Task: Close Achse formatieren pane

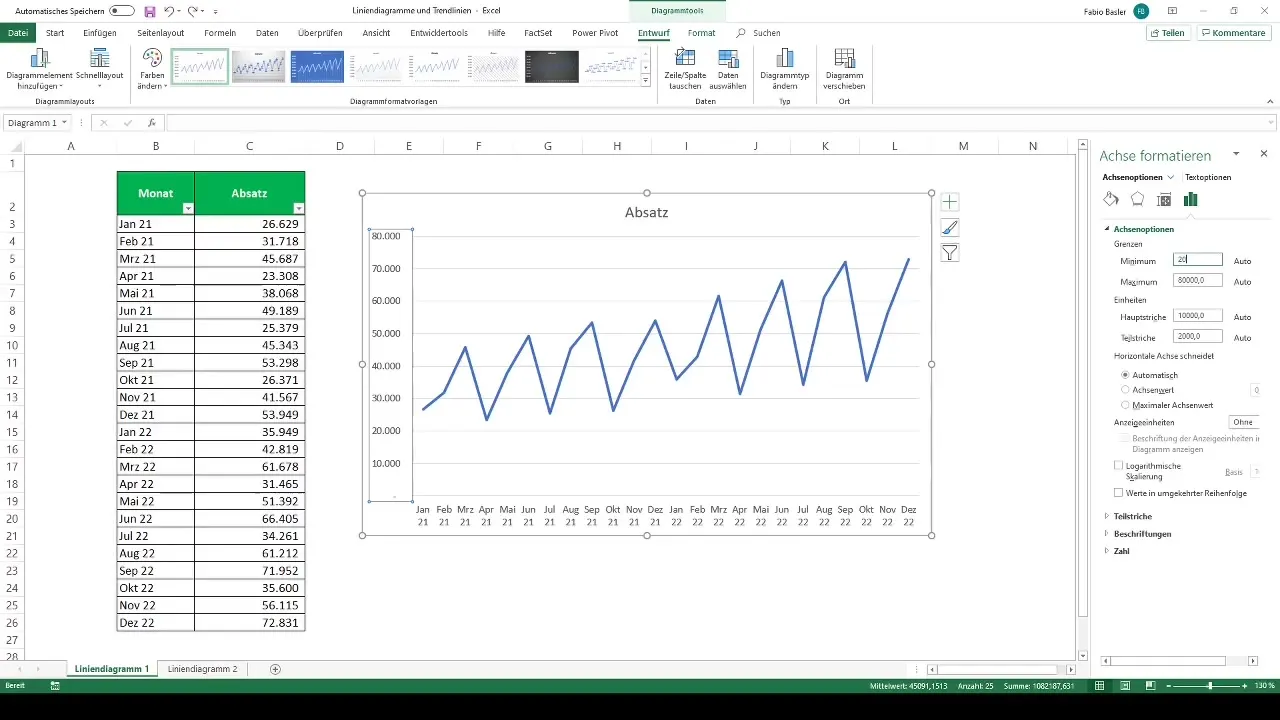Action: tap(1264, 154)
